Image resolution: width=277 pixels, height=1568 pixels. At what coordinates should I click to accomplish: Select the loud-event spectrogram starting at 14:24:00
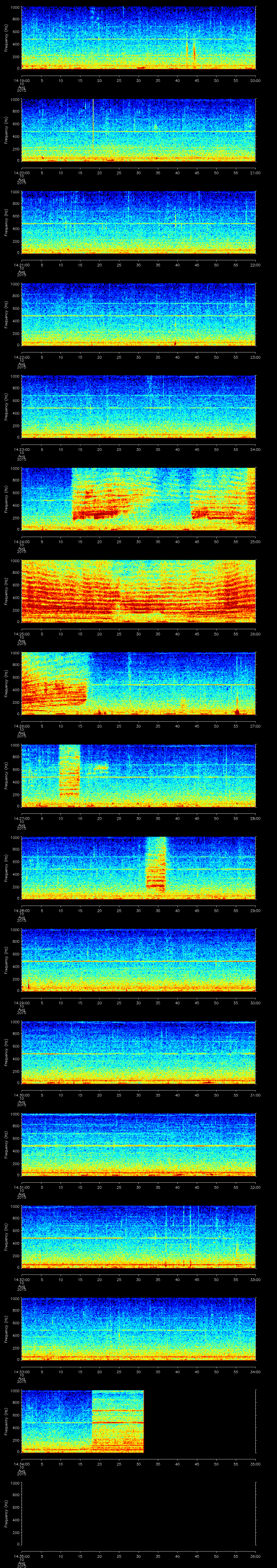pos(138,499)
